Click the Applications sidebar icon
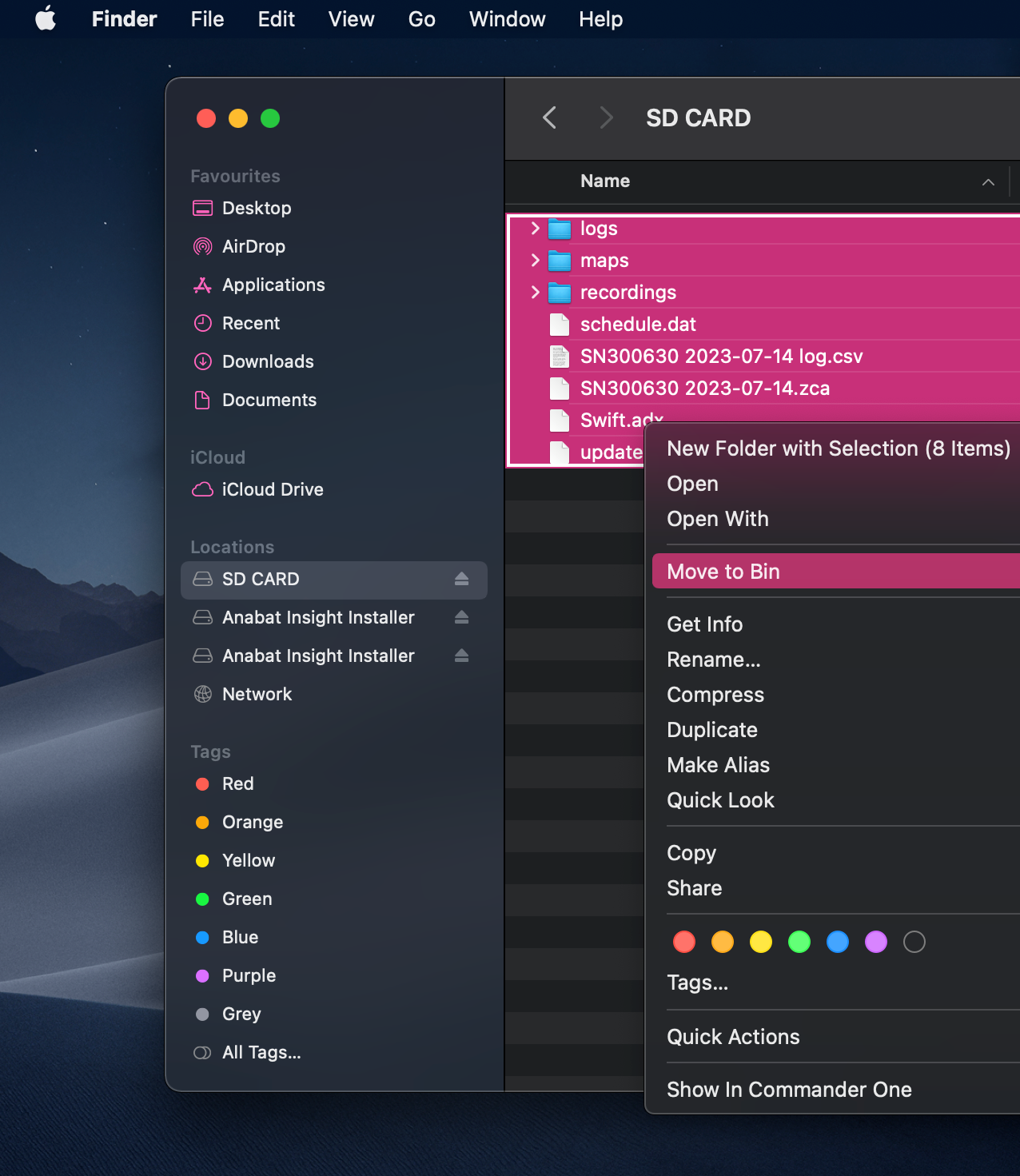1020x1176 pixels. pos(203,285)
